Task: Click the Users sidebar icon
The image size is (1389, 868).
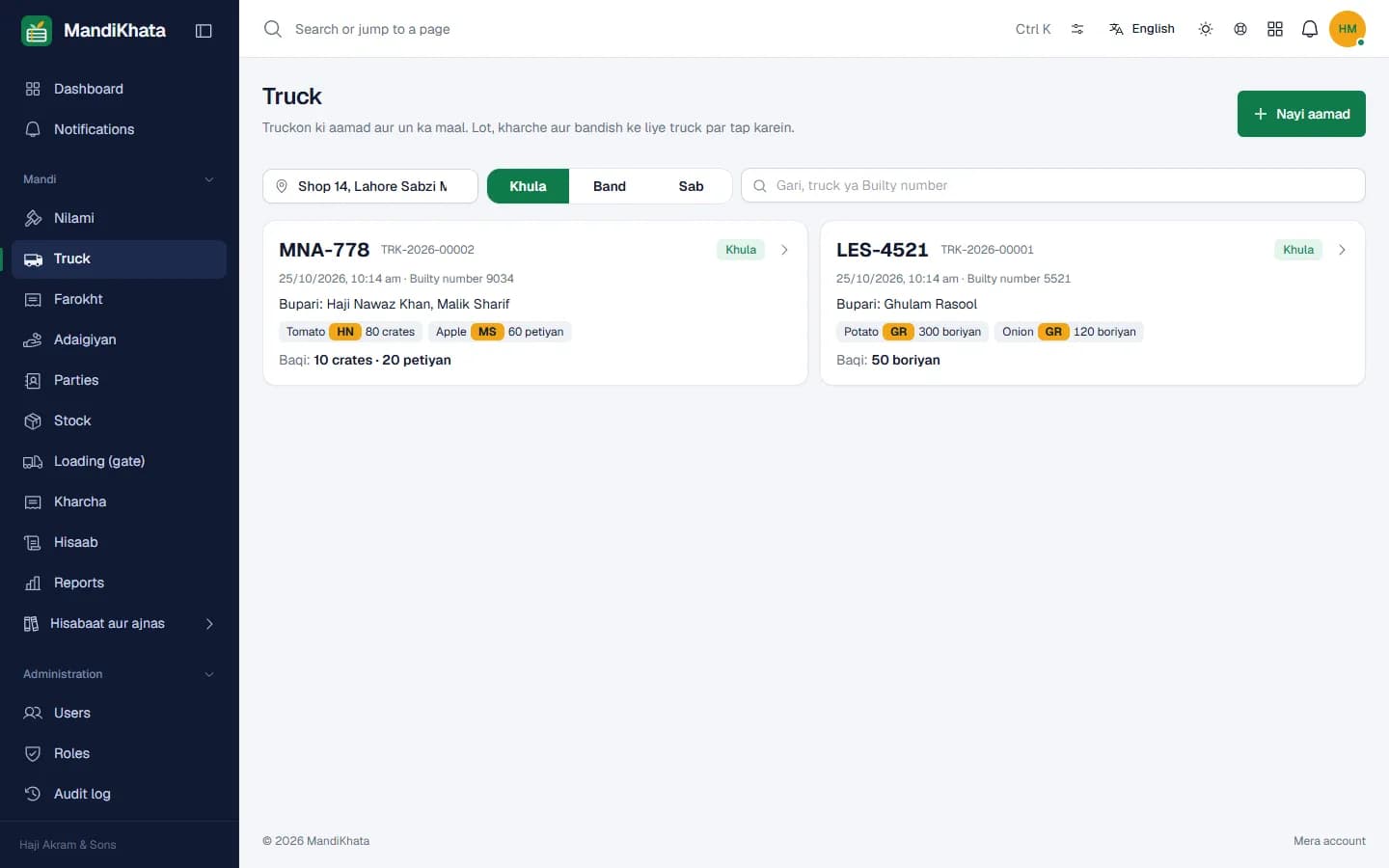Action: tap(33, 713)
